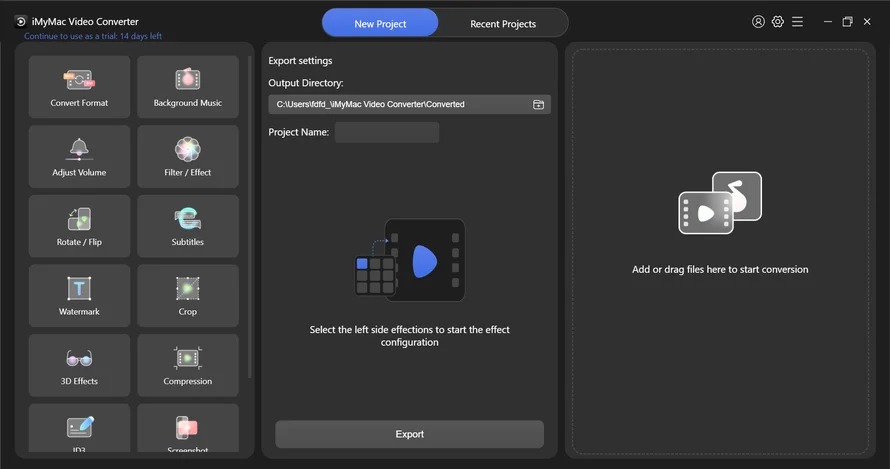Open the settings gear icon
Viewport: 890px width, 469px height.
(778, 22)
